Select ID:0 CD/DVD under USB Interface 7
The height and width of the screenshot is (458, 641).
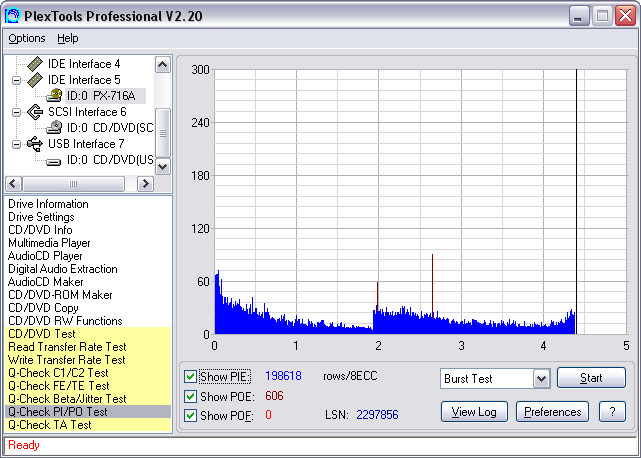point(110,160)
